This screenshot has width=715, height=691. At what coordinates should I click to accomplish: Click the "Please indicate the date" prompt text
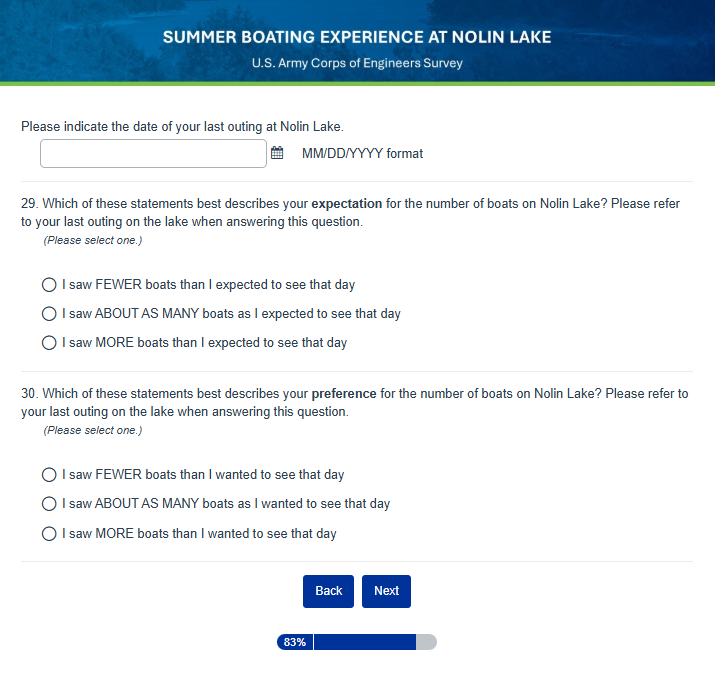tap(181, 127)
